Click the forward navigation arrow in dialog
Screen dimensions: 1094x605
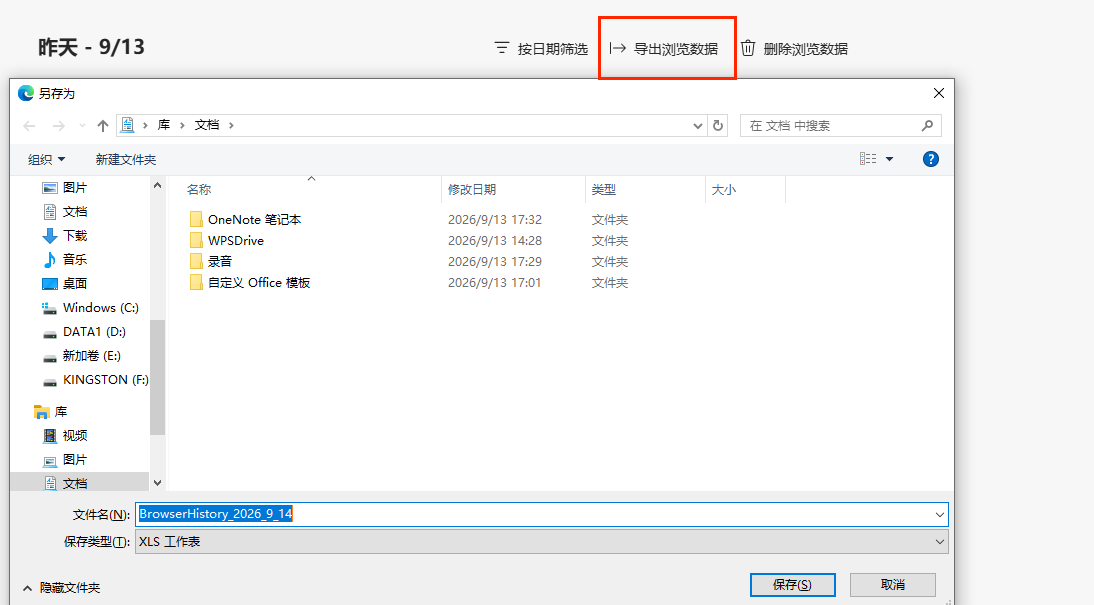click(x=59, y=126)
